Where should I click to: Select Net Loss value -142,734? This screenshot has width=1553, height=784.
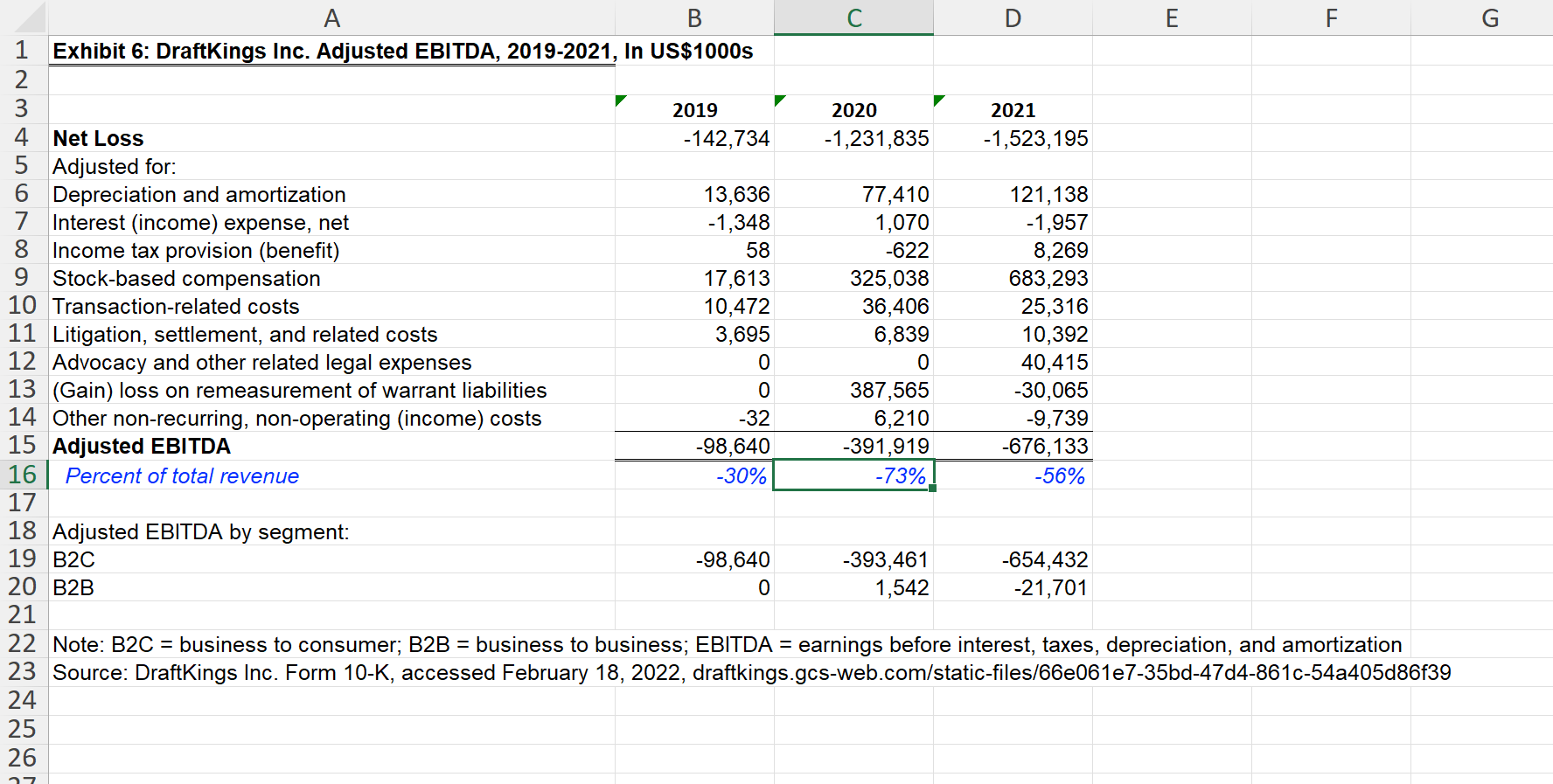[694, 138]
